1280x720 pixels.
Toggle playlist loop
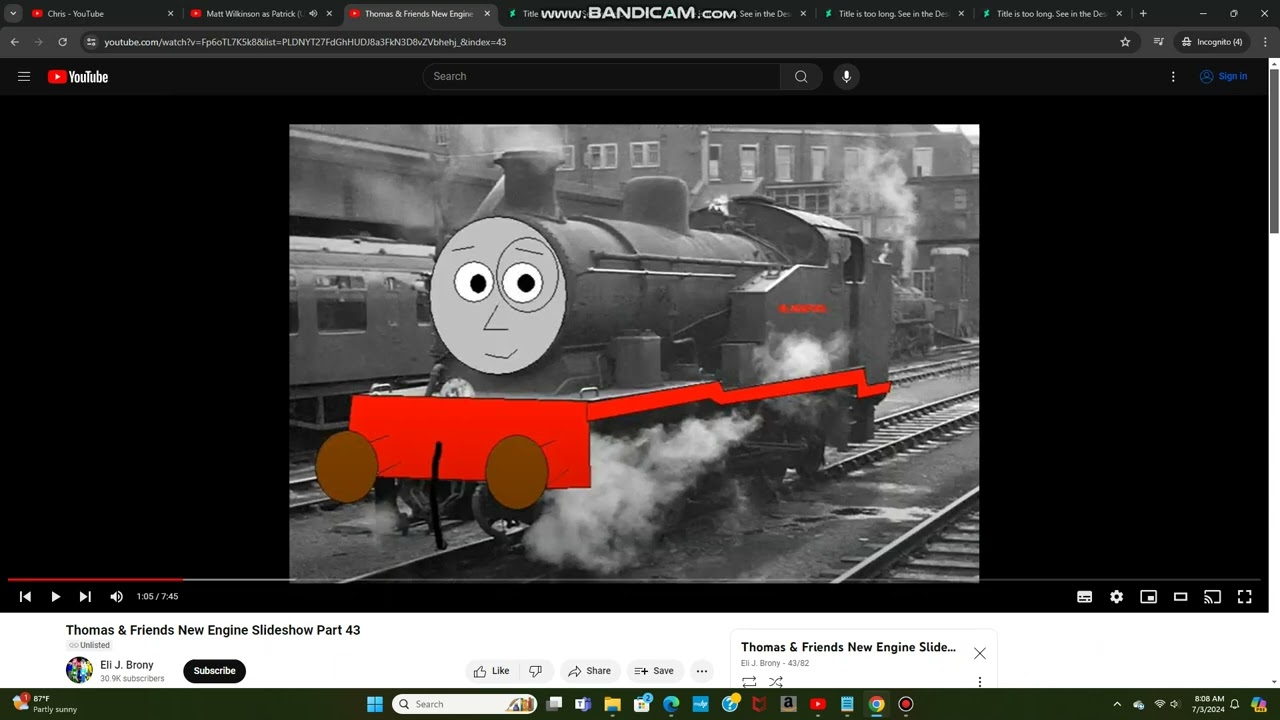(x=749, y=682)
